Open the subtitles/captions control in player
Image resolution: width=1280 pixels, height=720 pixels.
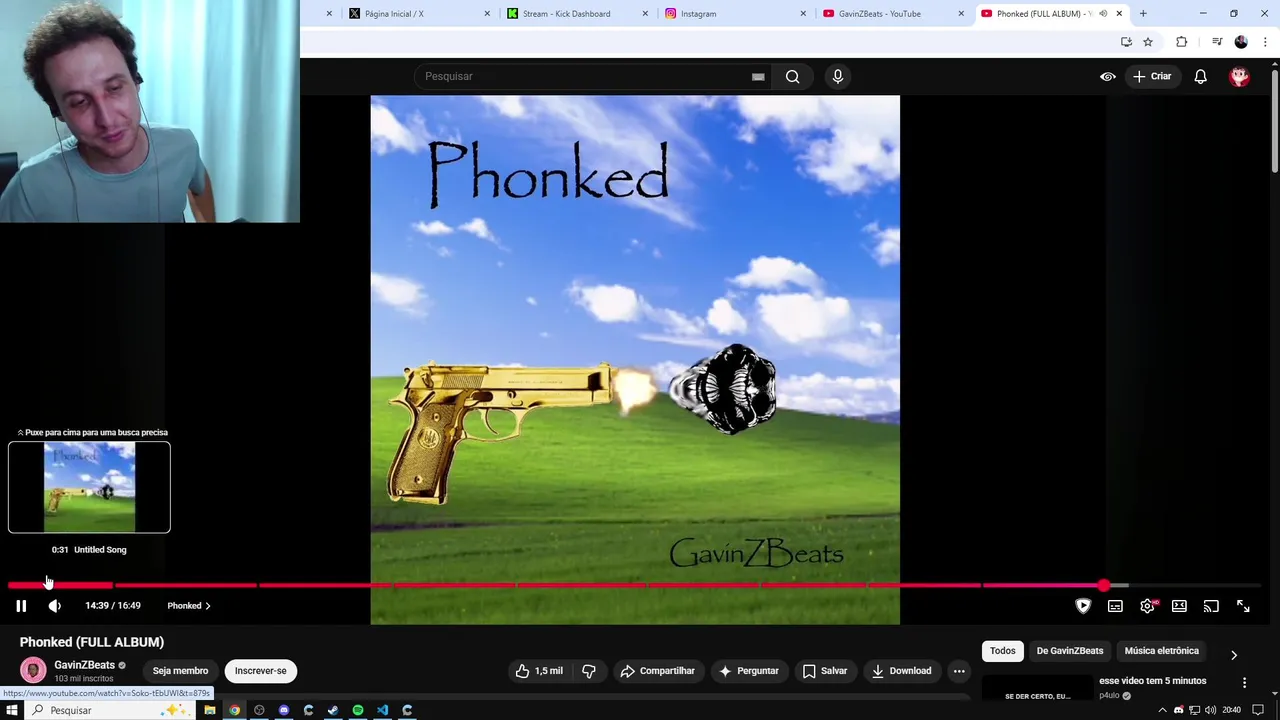pos(1115,606)
